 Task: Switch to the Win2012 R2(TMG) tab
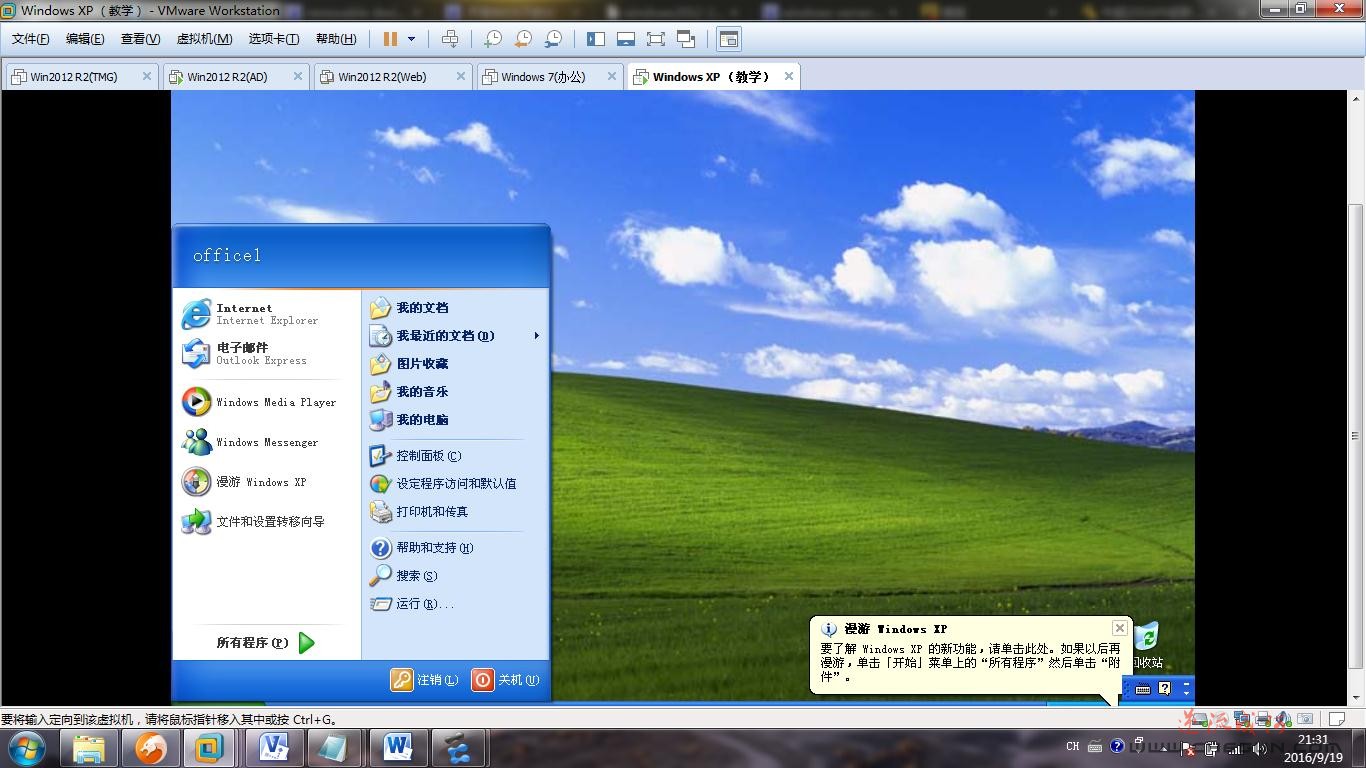pos(80,77)
